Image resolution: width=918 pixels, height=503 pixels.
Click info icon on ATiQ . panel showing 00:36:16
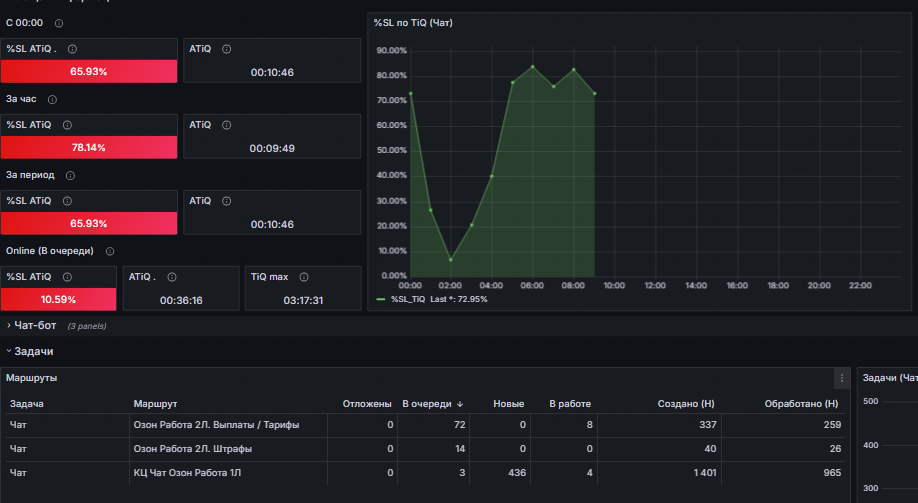(x=172, y=277)
